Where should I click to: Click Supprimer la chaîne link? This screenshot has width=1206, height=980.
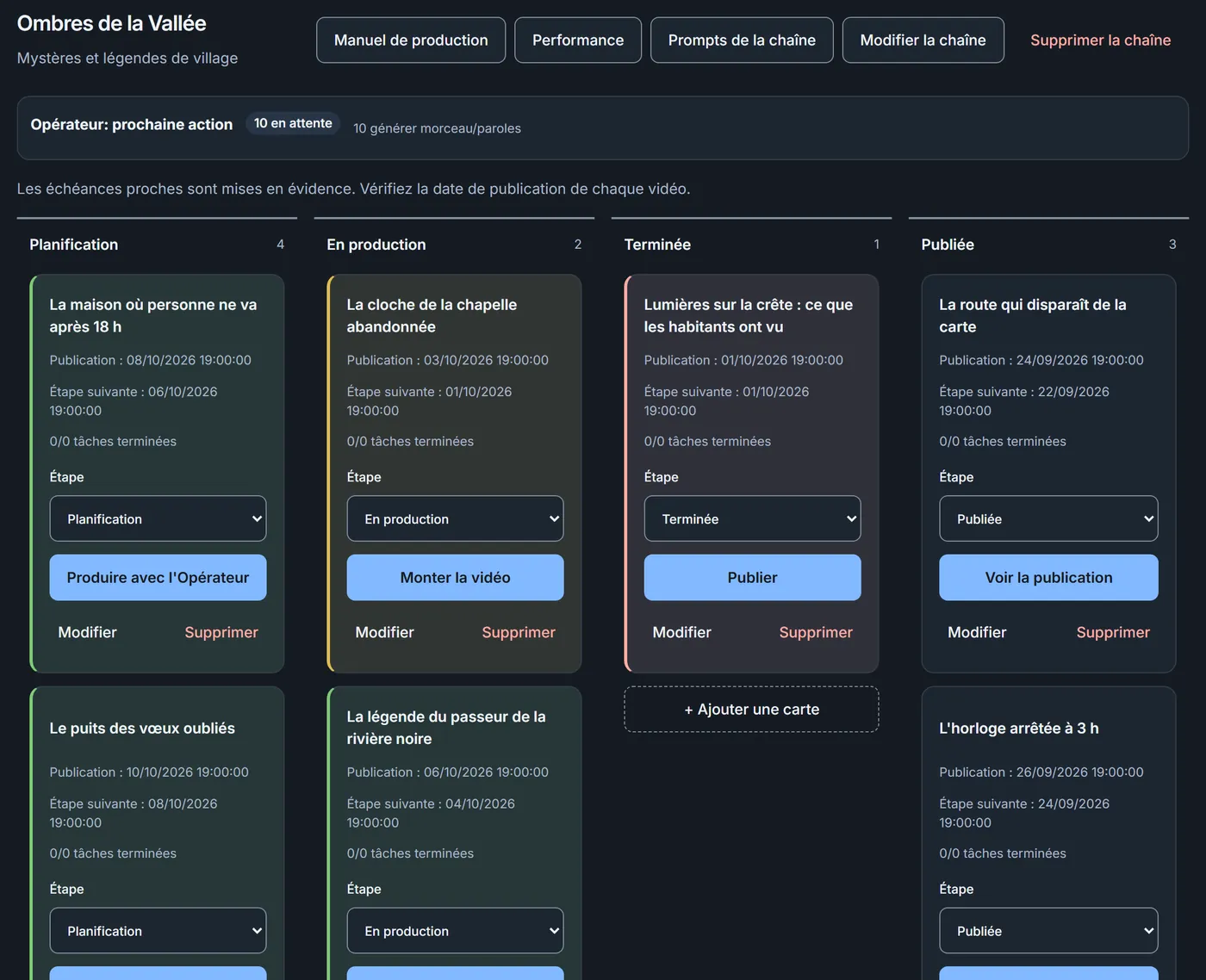tap(1100, 40)
